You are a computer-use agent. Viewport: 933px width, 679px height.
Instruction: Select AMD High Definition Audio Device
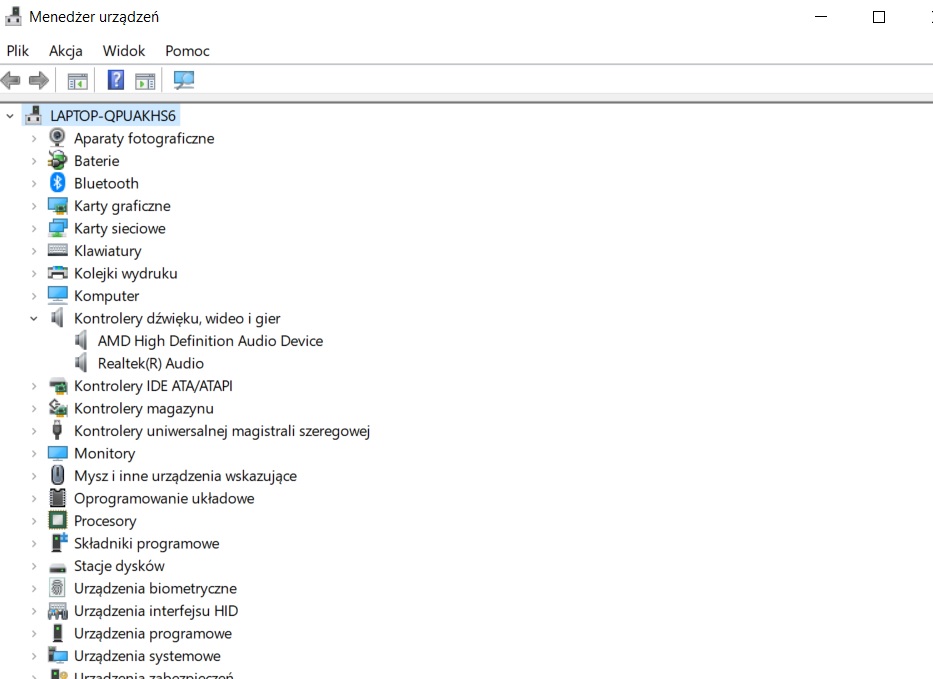[x=210, y=340]
